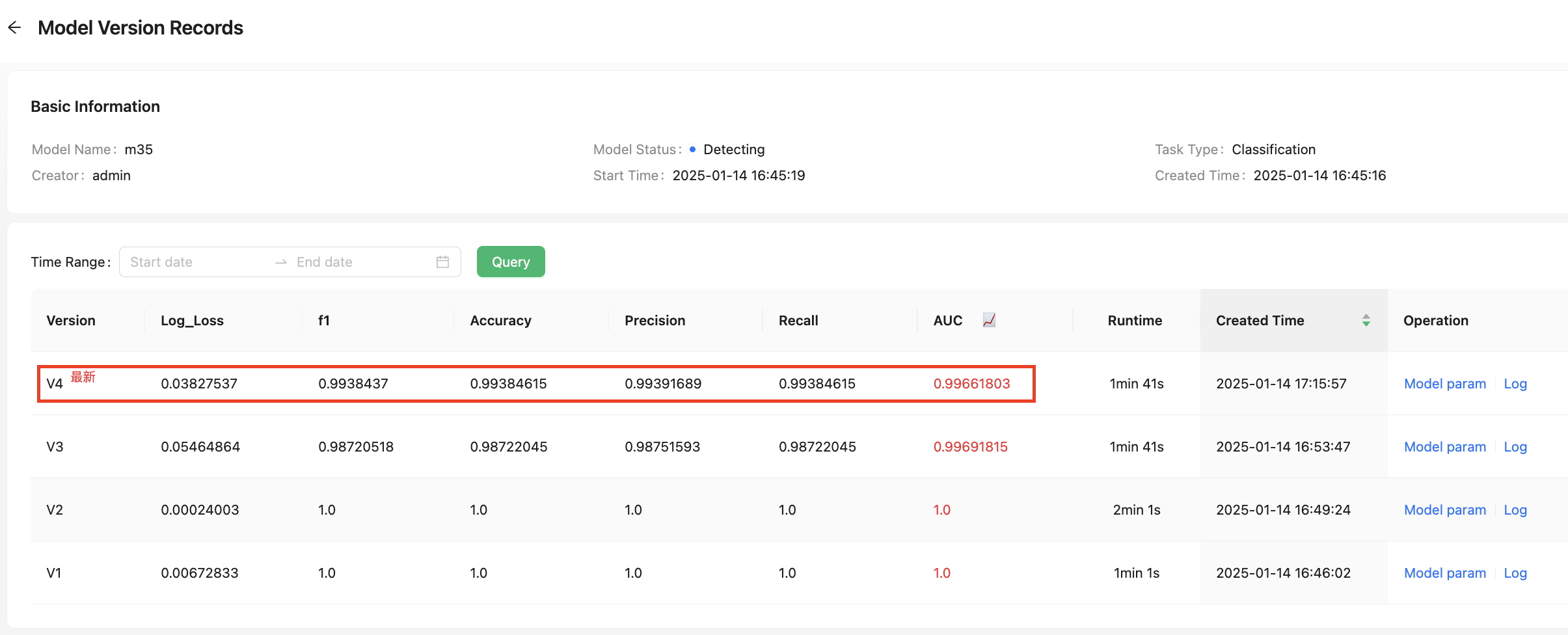The height and width of the screenshot is (635, 1568).
Task: Open the AUC trend chart icon
Action: 989,320
